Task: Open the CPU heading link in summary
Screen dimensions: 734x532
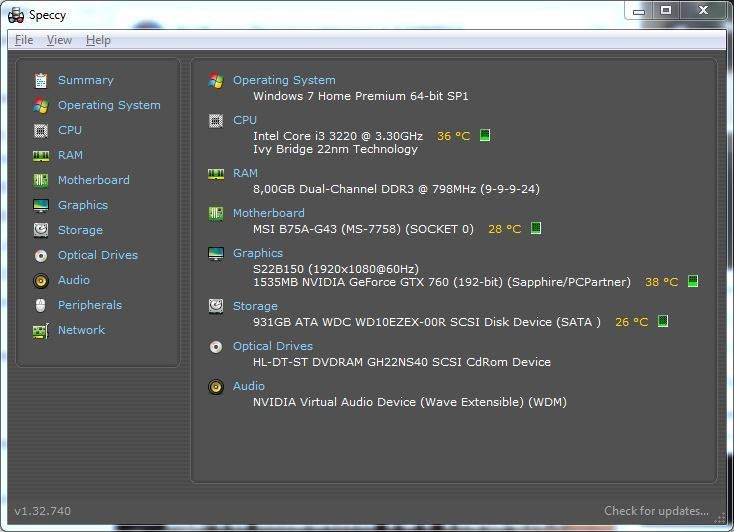Action: point(245,120)
